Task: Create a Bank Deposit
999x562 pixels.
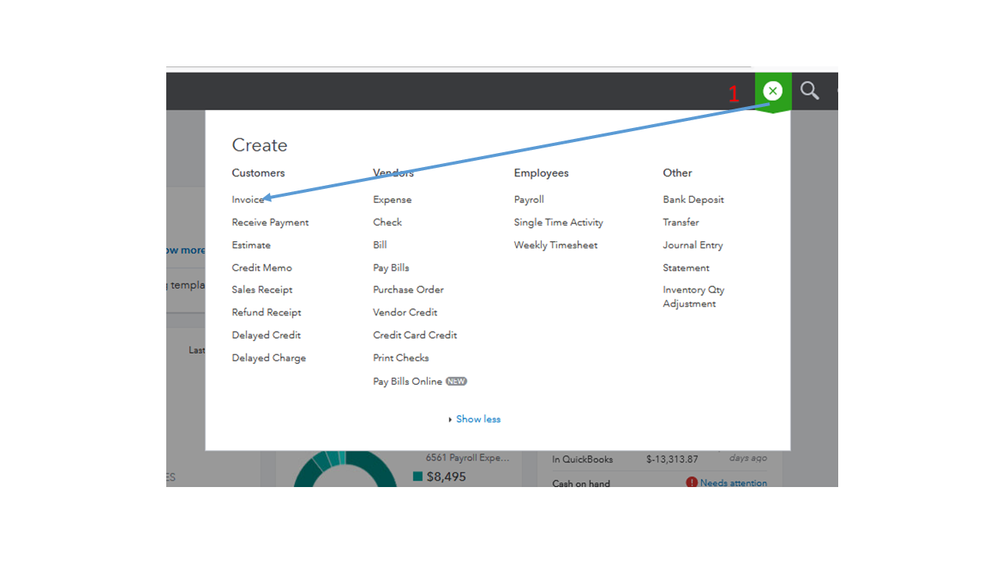Action: click(x=693, y=199)
